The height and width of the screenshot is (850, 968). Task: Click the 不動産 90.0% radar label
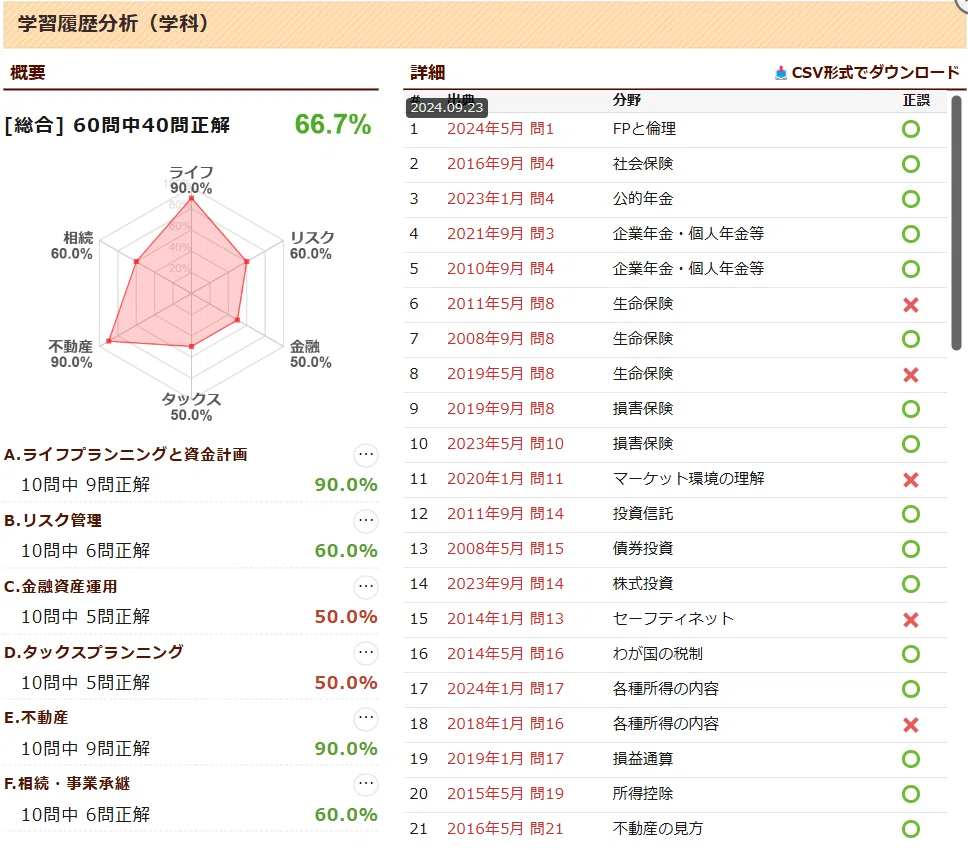point(71,354)
